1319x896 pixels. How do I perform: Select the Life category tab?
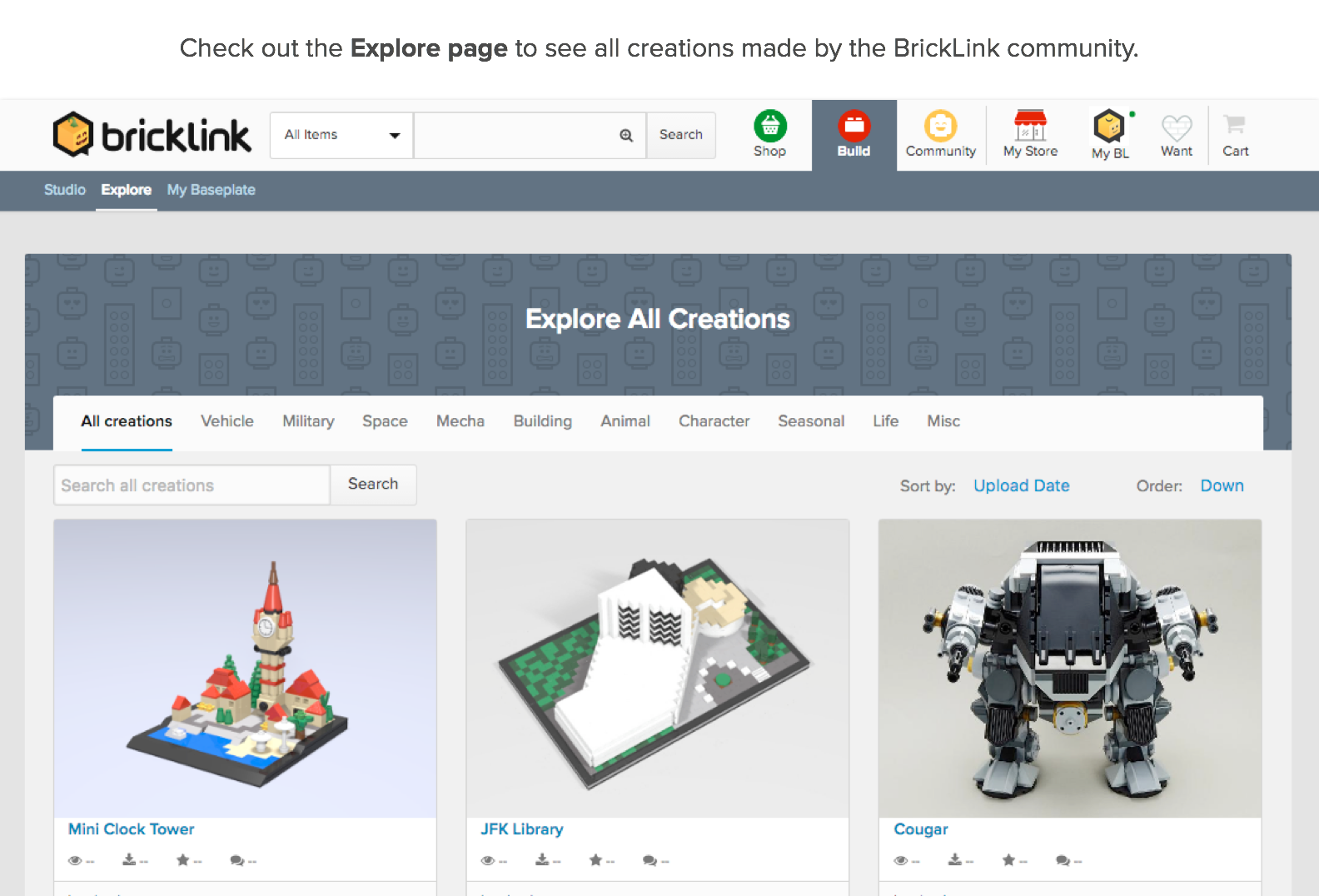coord(886,421)
